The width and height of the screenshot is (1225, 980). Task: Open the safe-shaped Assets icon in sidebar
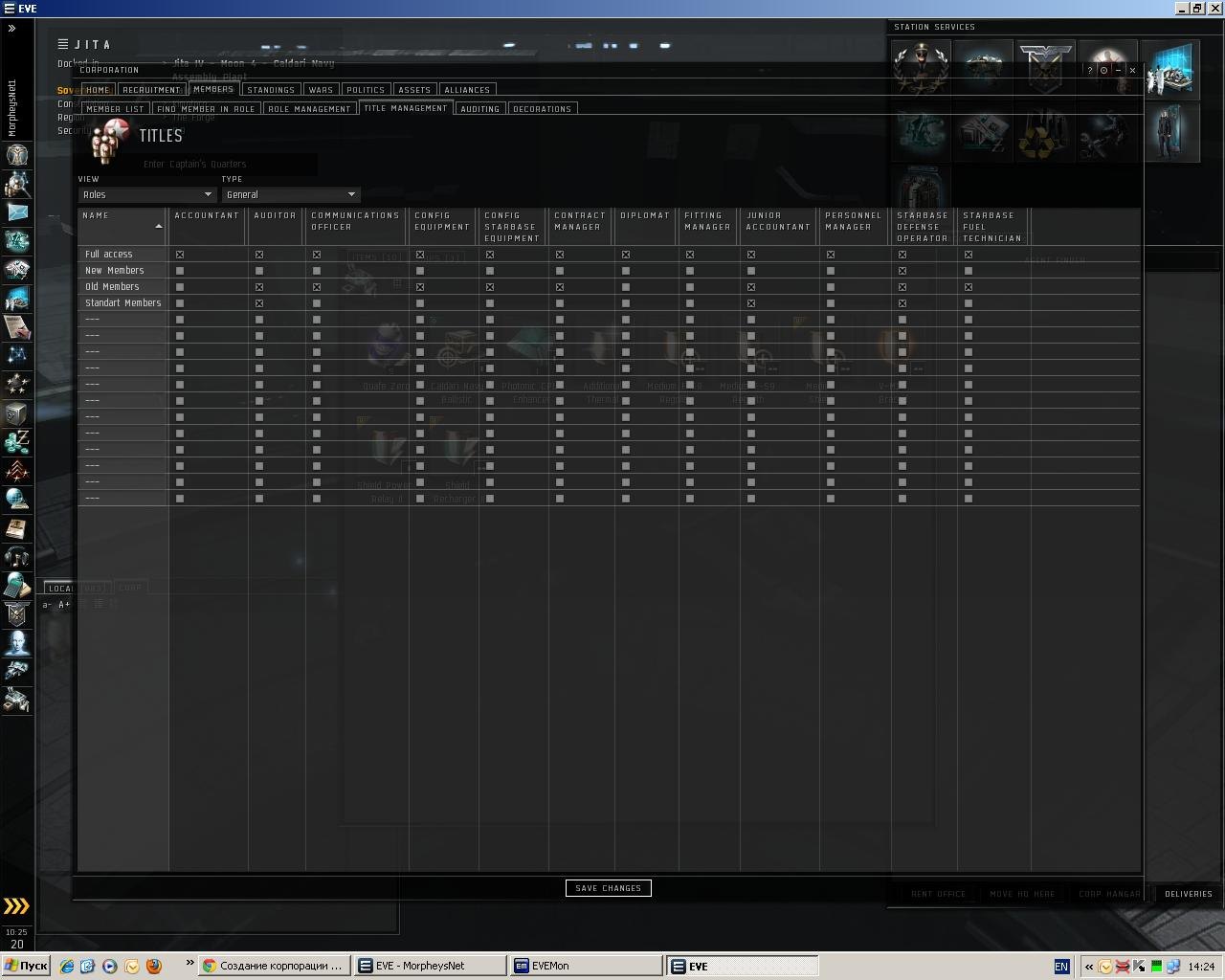(x=17, y=413)
